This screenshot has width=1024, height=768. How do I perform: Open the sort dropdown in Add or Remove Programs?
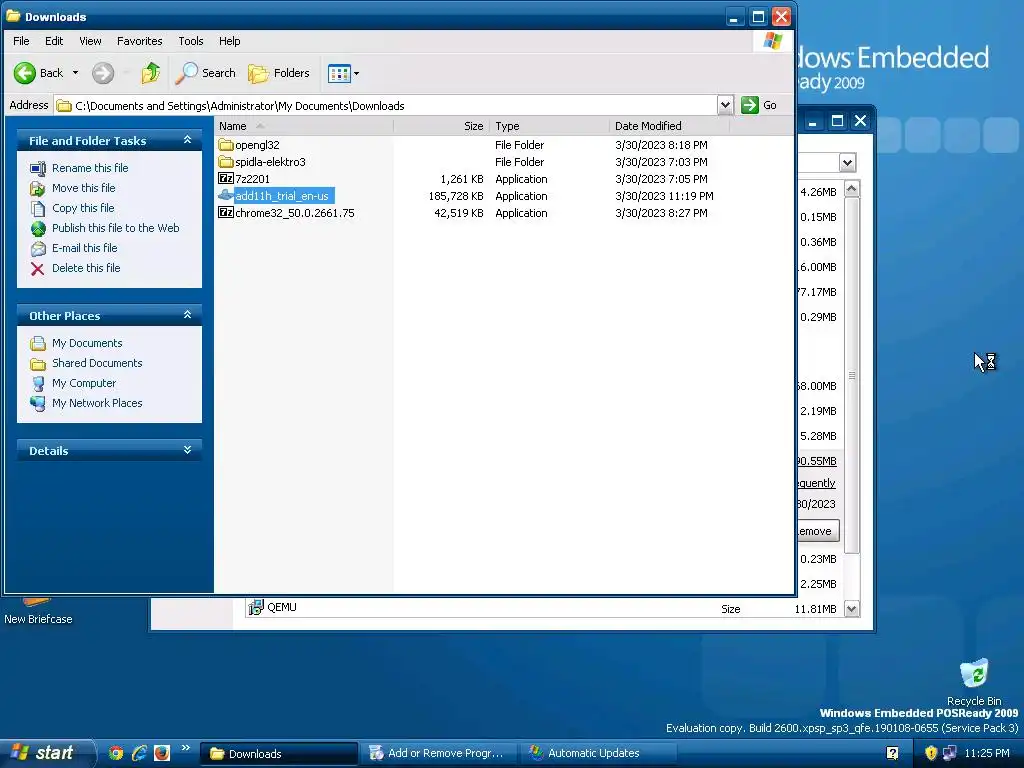pyautogui.click(x=847, y=163)
